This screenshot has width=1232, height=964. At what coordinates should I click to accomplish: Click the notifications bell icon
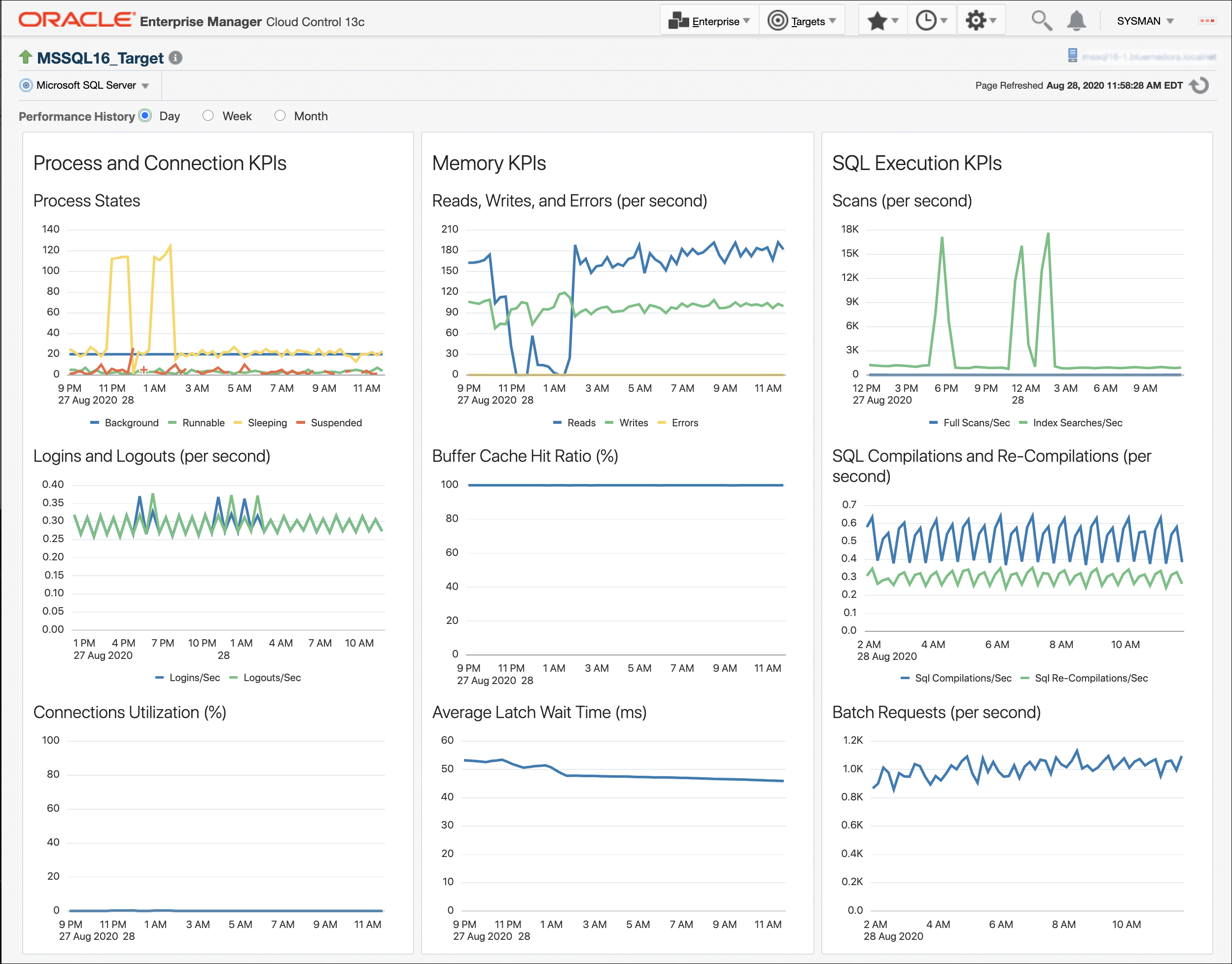1076,21
